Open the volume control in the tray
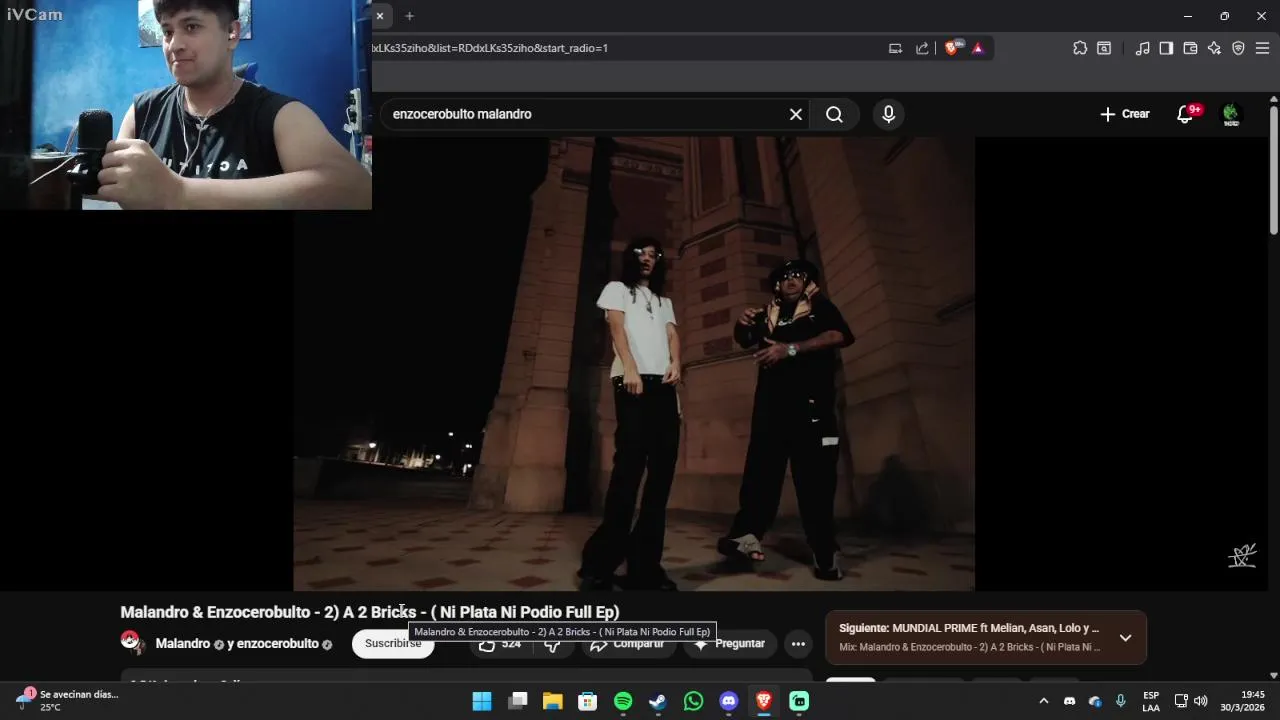Viewport: 1280px width, 720px height. tap(1201, 701)
